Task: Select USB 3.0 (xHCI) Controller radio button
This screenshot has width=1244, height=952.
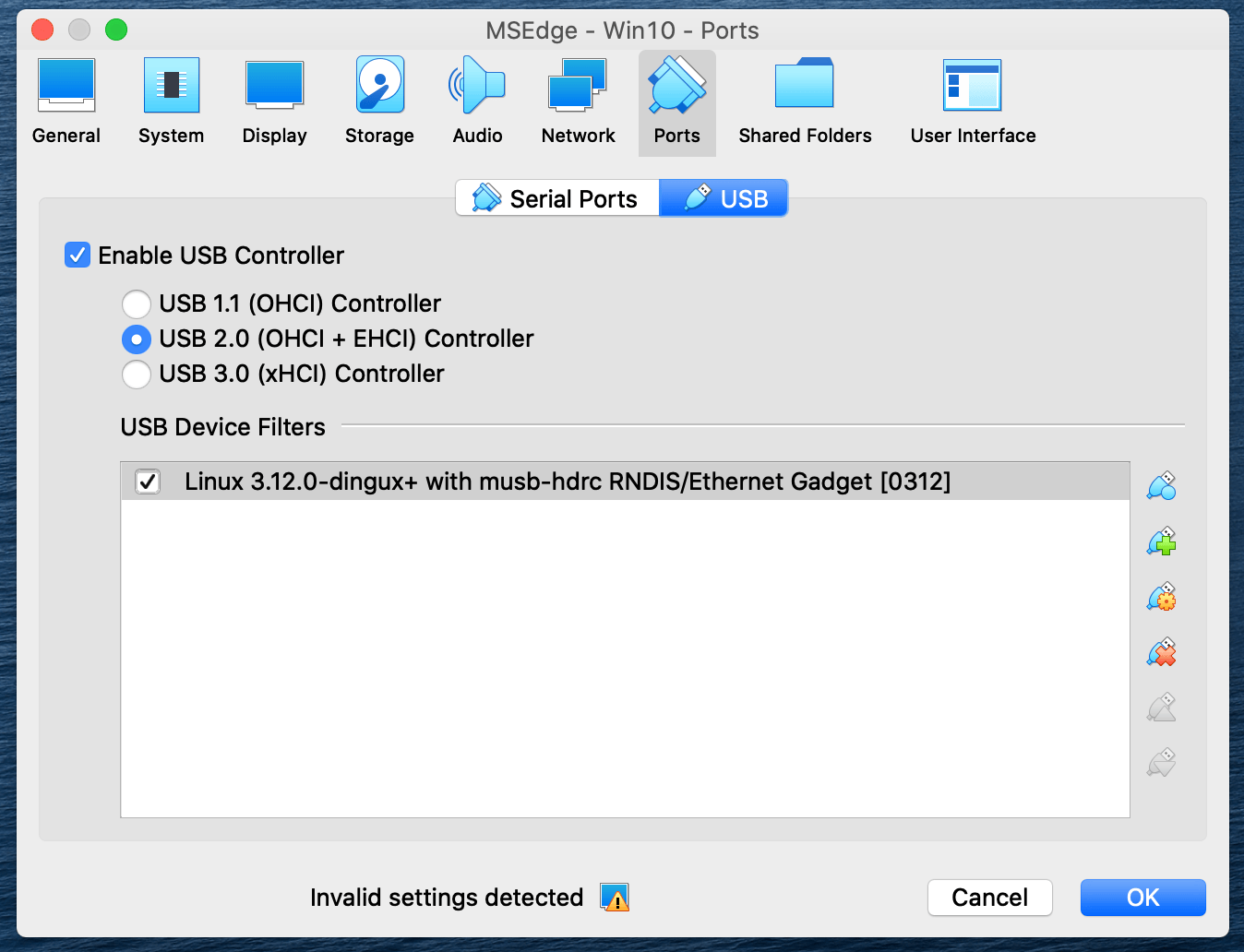Action: click(137, 374)
